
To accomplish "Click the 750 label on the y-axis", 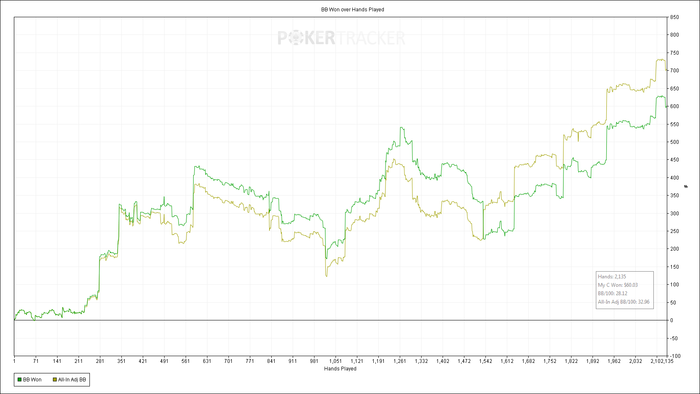I will [x=674, y=53].
